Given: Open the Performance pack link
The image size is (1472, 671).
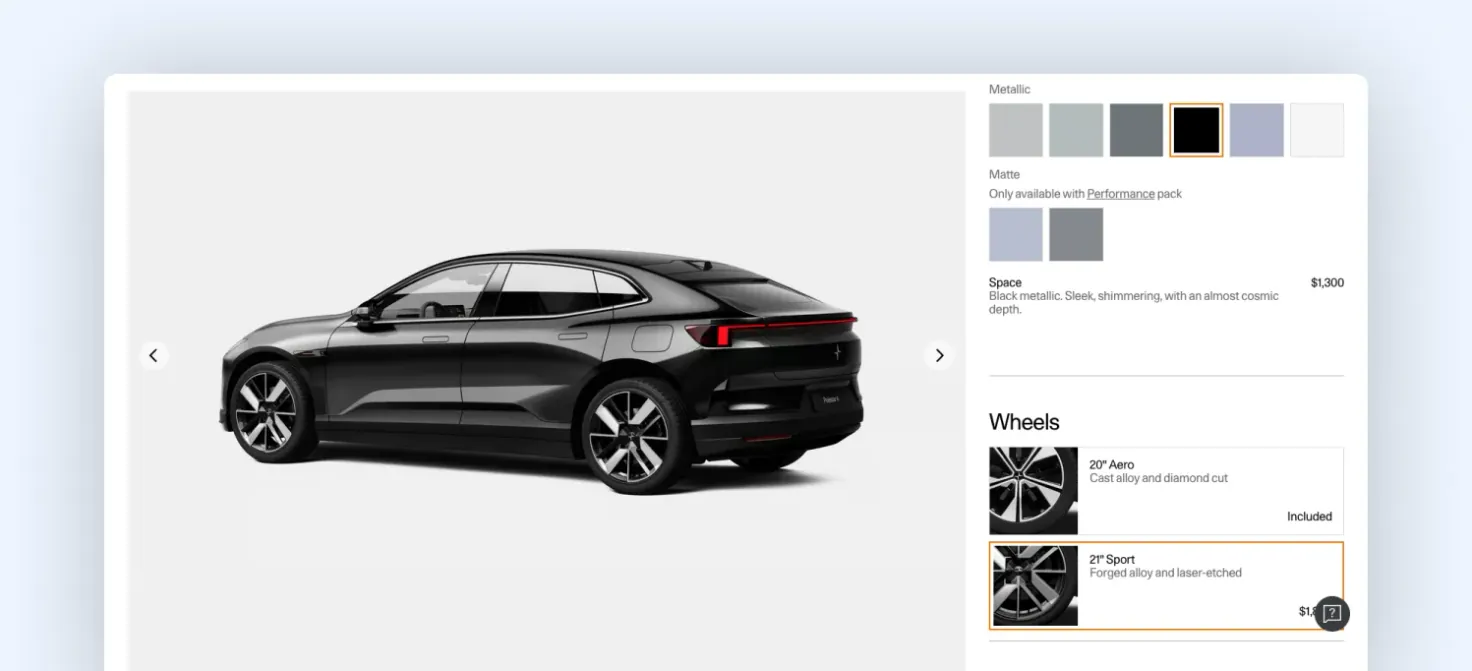Looking at the screenshot, I should click(x=1121, y=194).
